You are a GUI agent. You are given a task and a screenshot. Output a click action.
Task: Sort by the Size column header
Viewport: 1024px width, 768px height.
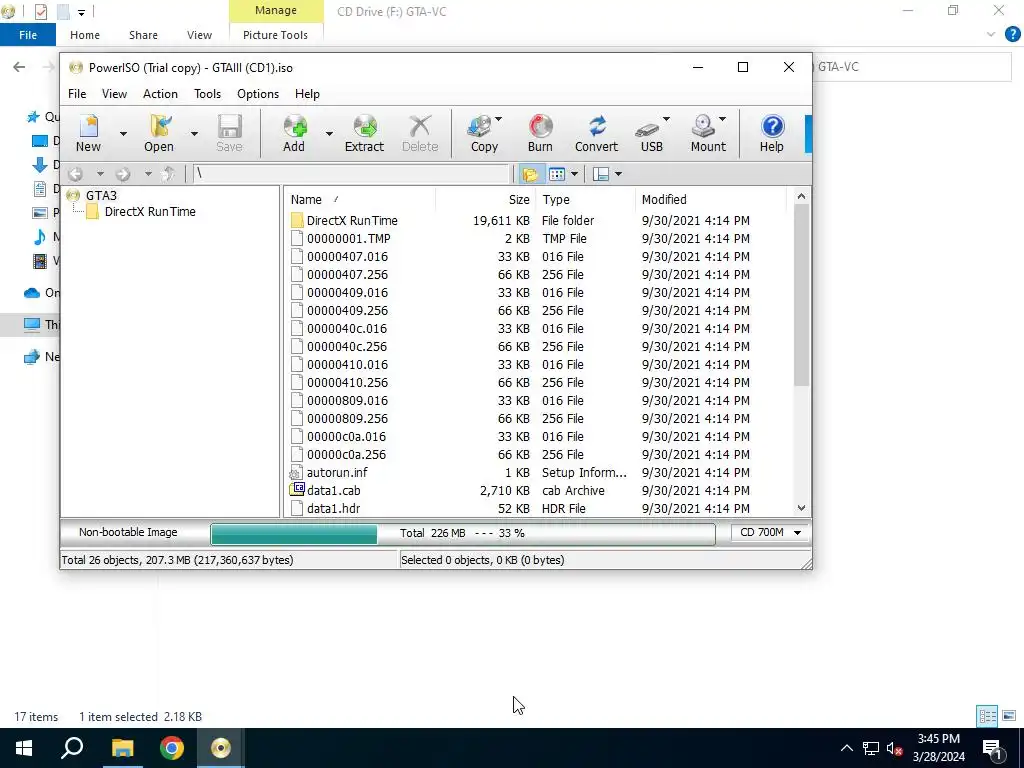(486, 200)
